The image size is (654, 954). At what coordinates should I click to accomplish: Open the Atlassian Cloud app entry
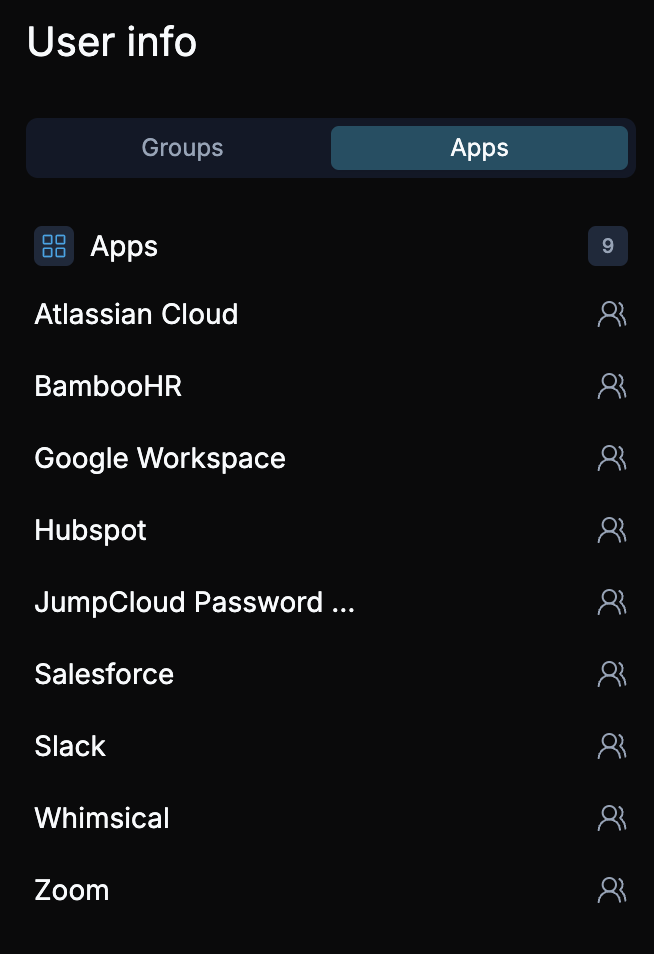point(136,314)
